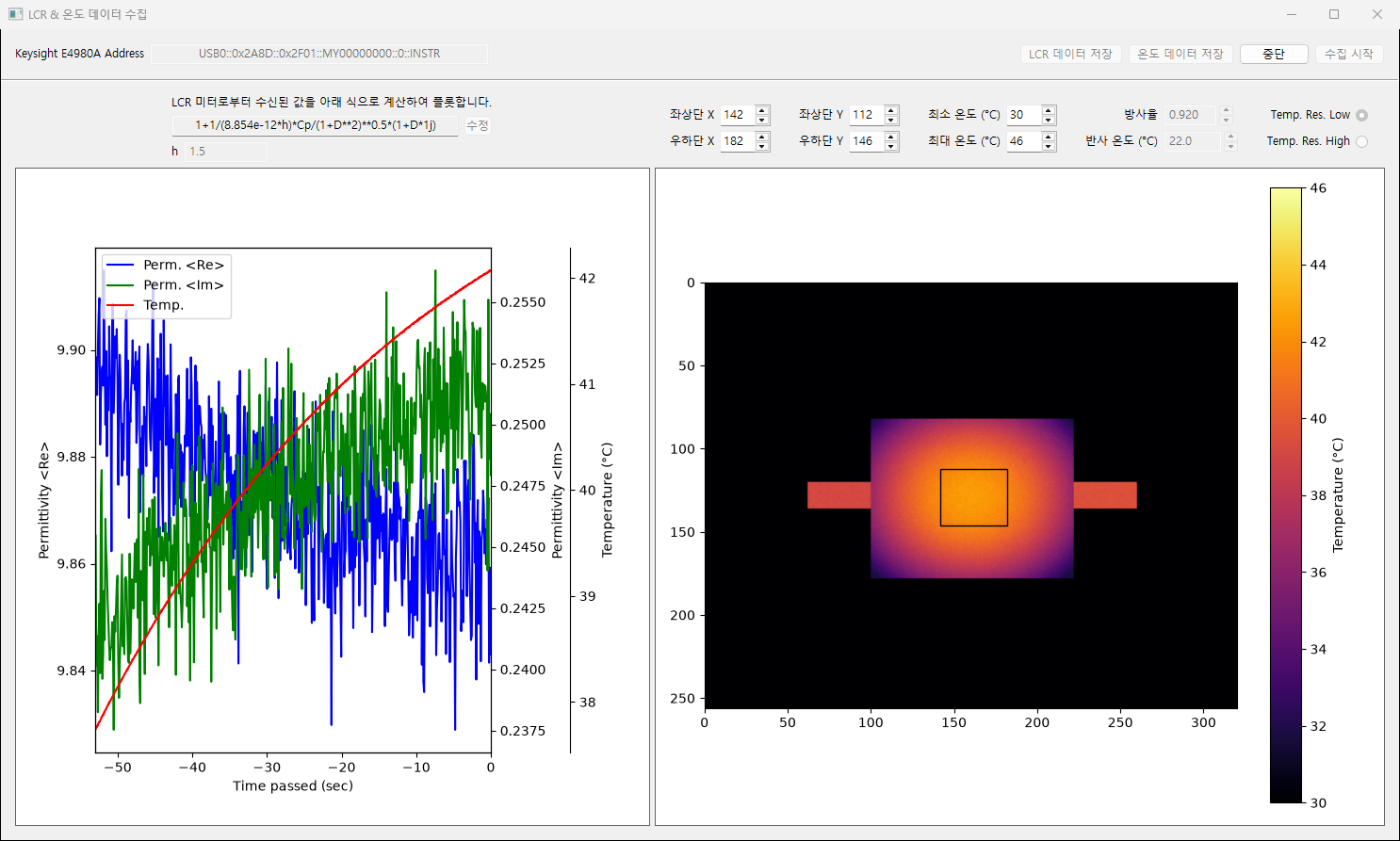This screenshot has height=841, width=1400.
Task: Click the 우하단 X input showing 182
Action: coord(738,141)
